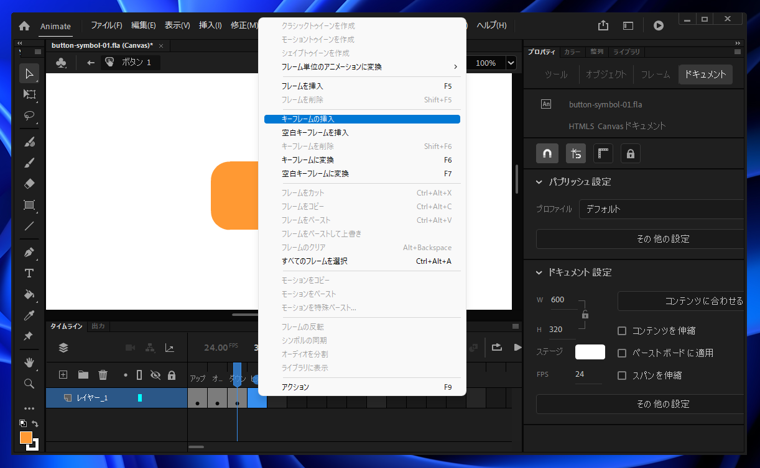Test movie with the play icon
Viewport: 760px width, 468px height.
point(658,25)
